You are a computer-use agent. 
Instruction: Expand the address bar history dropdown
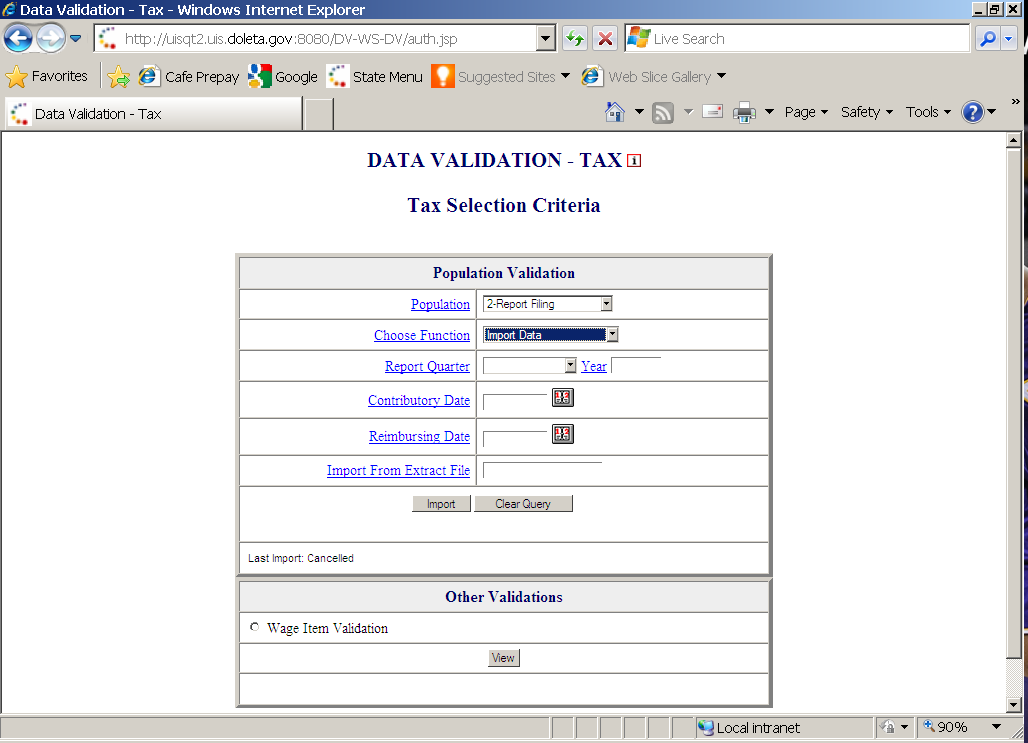click(x=545, y=39)
